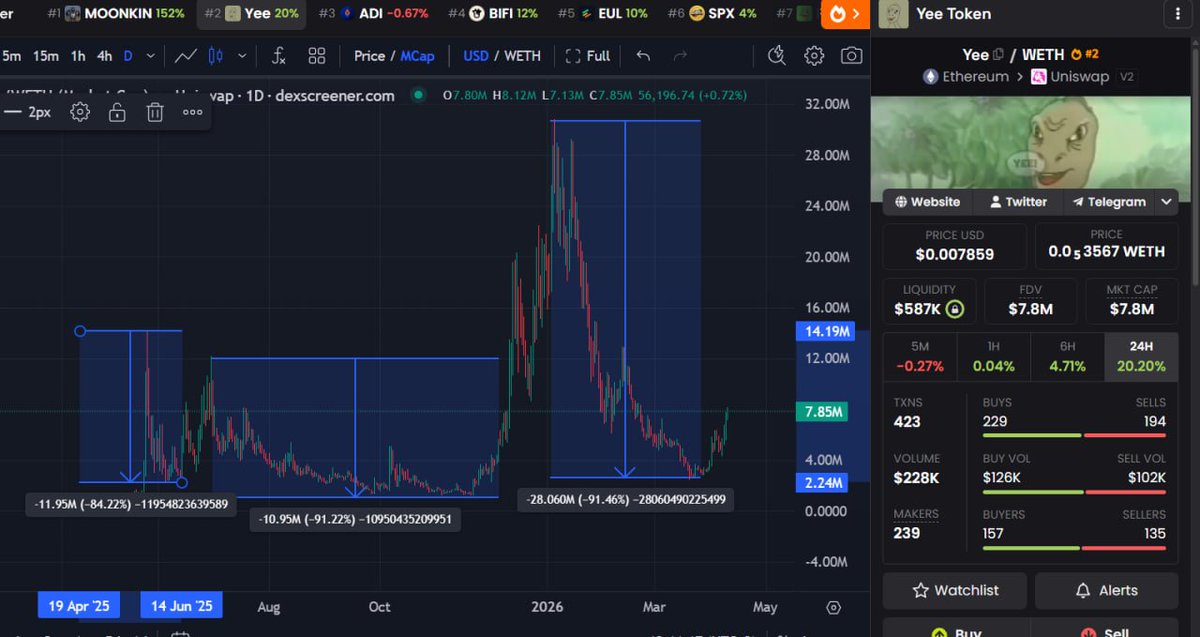Expand more social links chevron
Viewport: 1200px width, 637px height.
point(1166,202)
